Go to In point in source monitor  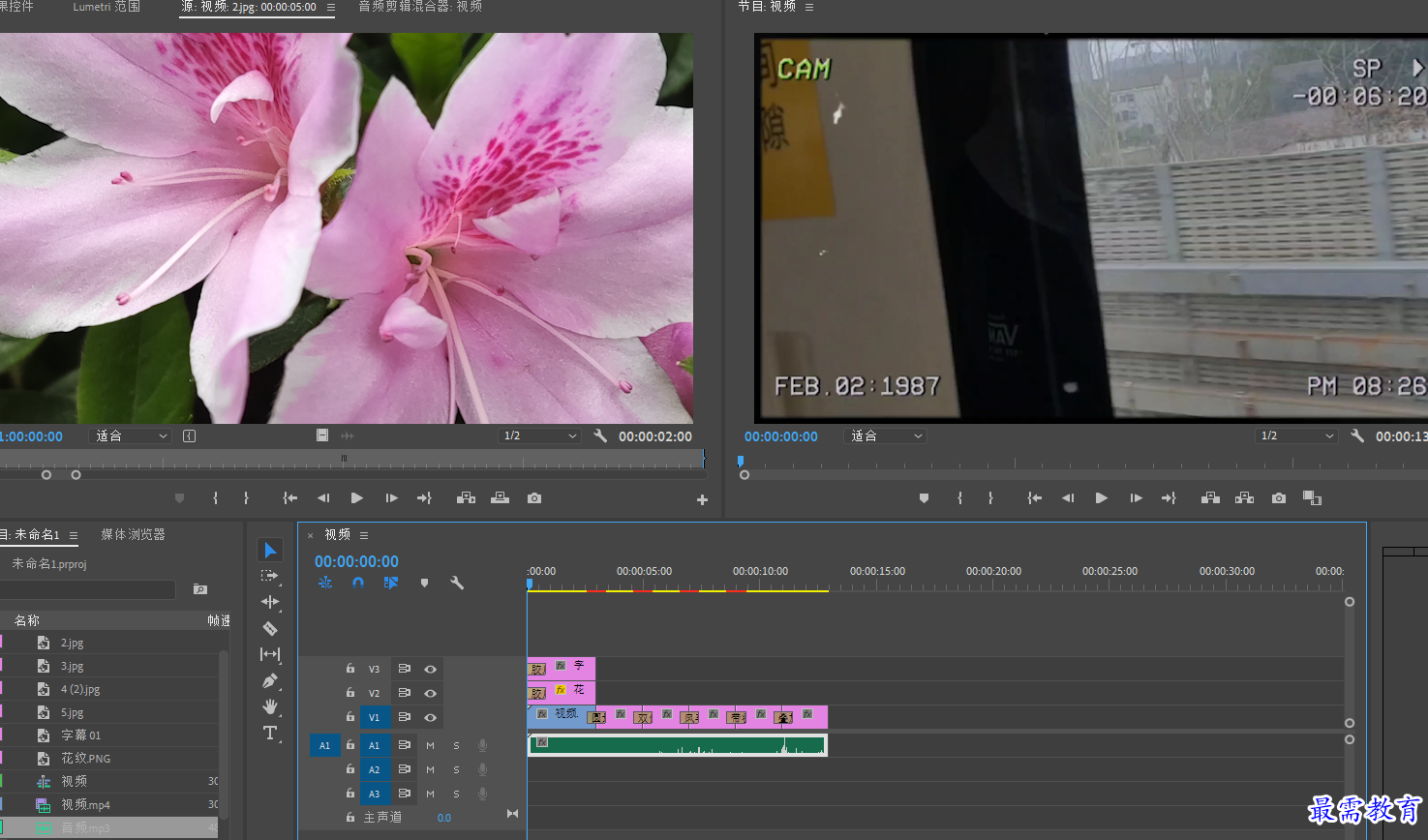coord(289,498)
